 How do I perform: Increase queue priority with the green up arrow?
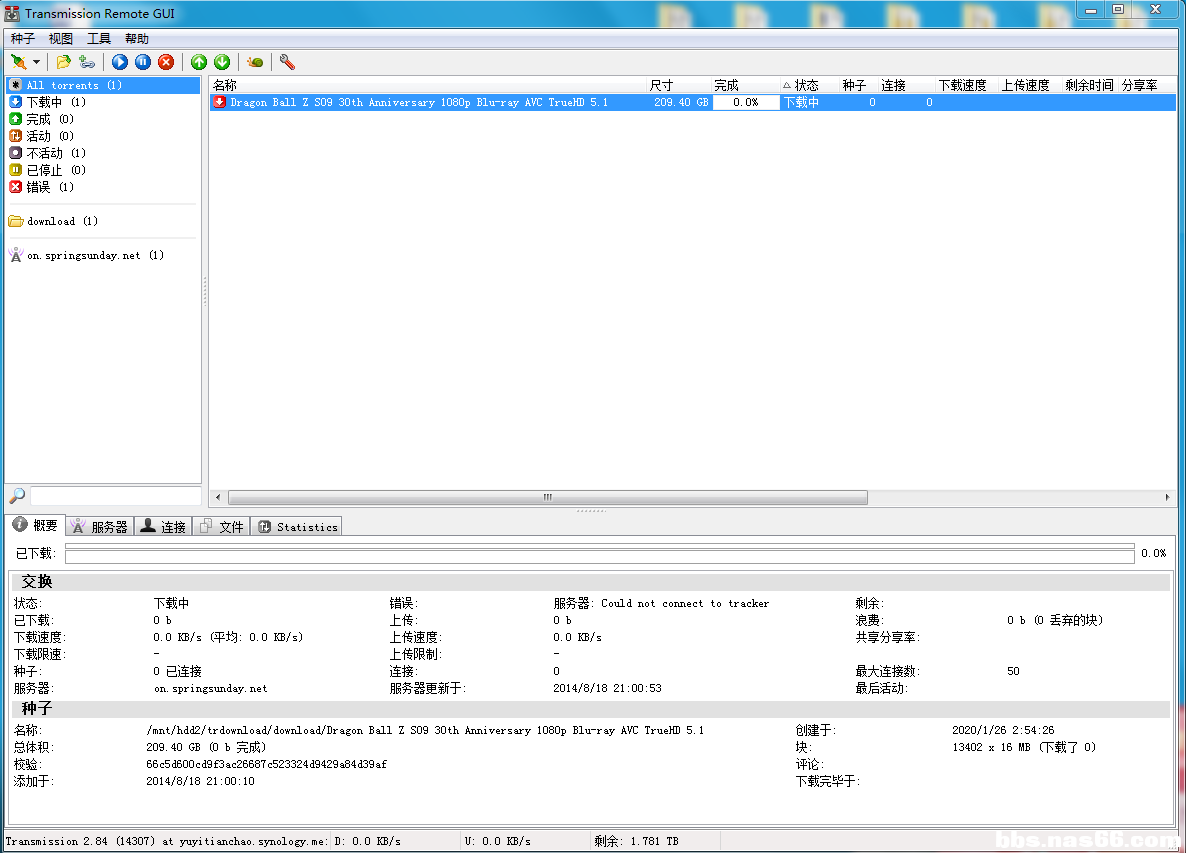tap(198, 61)
